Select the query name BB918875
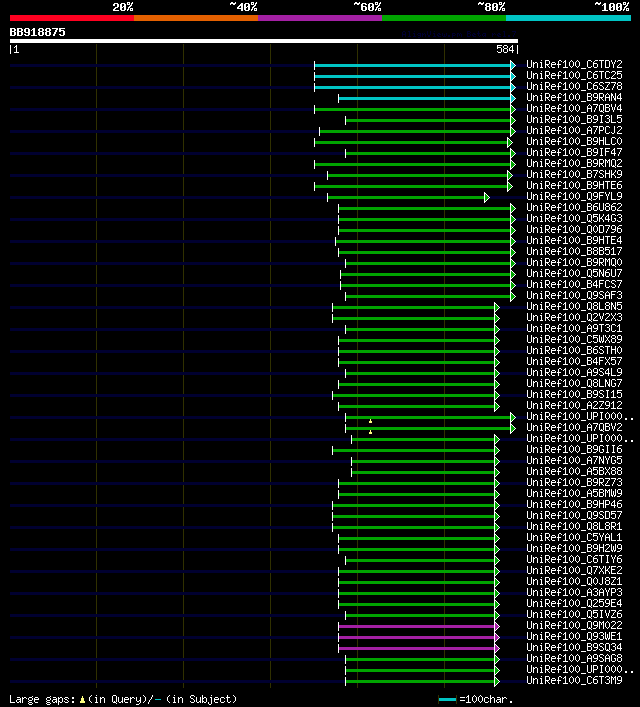The image size is (640, 707). point(37,32)
